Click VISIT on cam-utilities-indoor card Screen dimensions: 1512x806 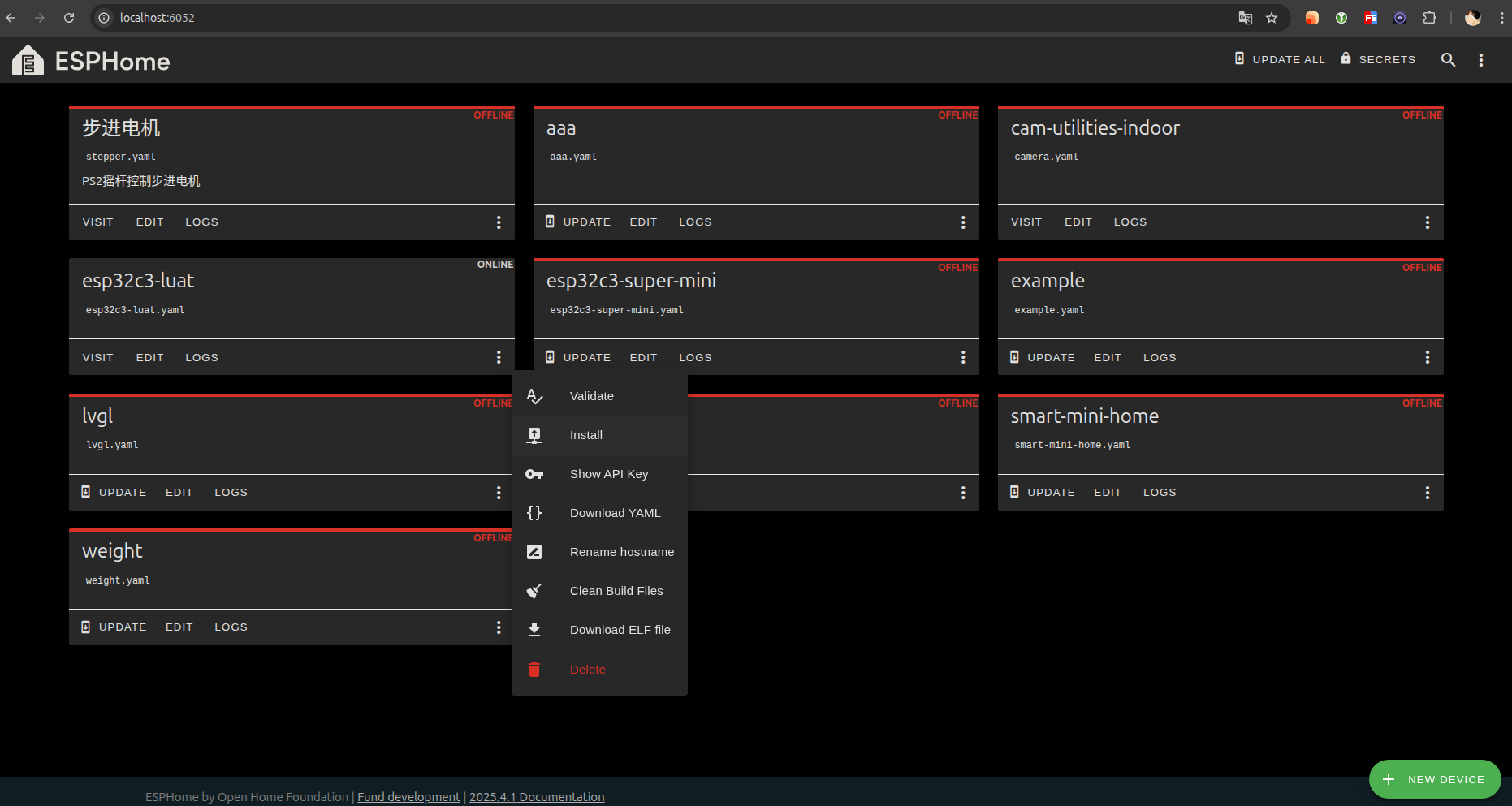pos(1026,222)
